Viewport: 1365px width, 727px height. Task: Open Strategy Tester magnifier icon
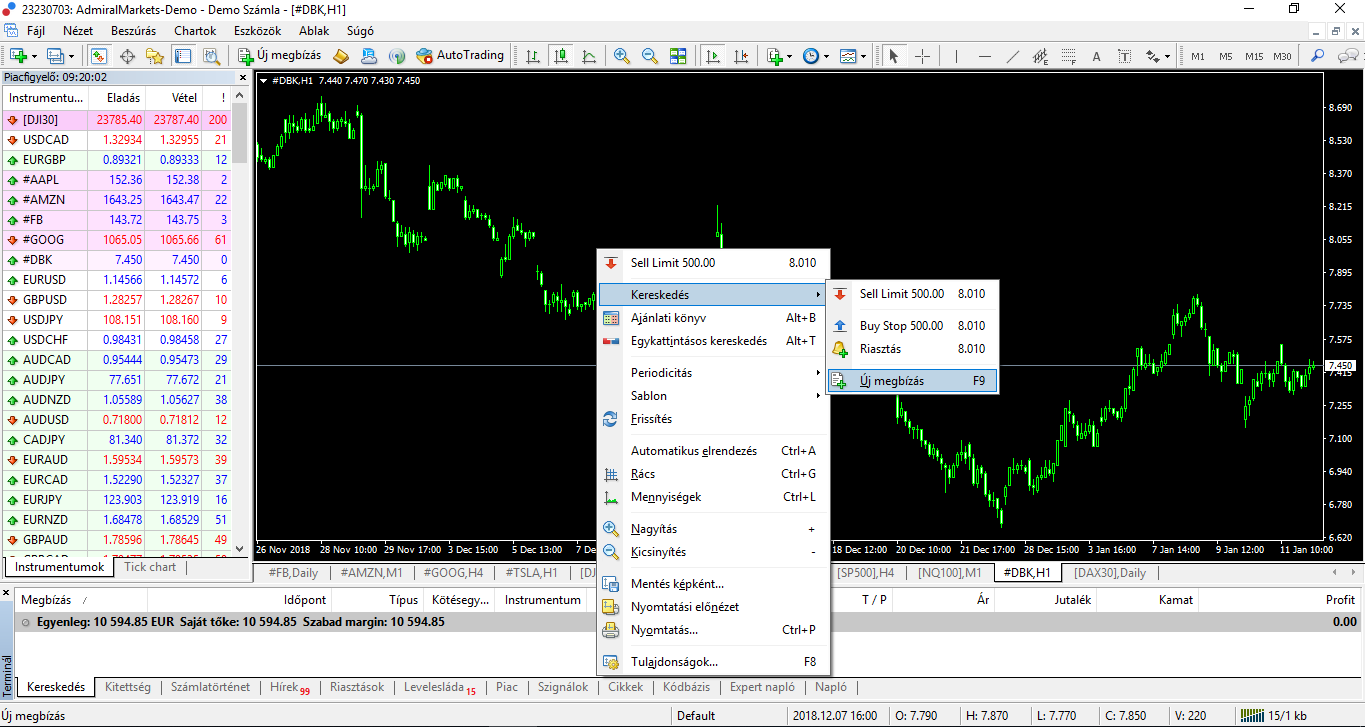click(211, 56)
